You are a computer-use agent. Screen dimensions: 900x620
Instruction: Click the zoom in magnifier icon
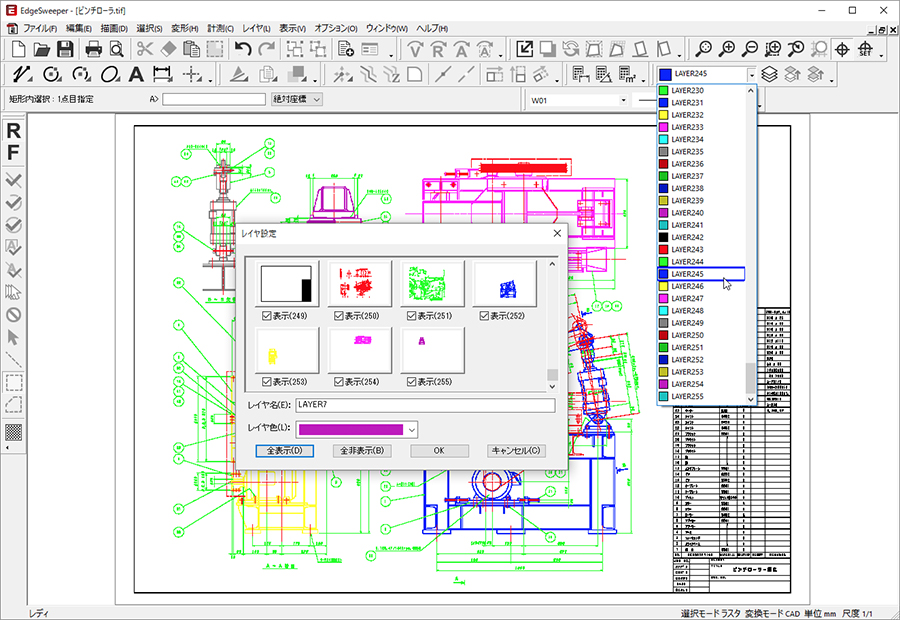pyautogui.click(x=727, y=48)
